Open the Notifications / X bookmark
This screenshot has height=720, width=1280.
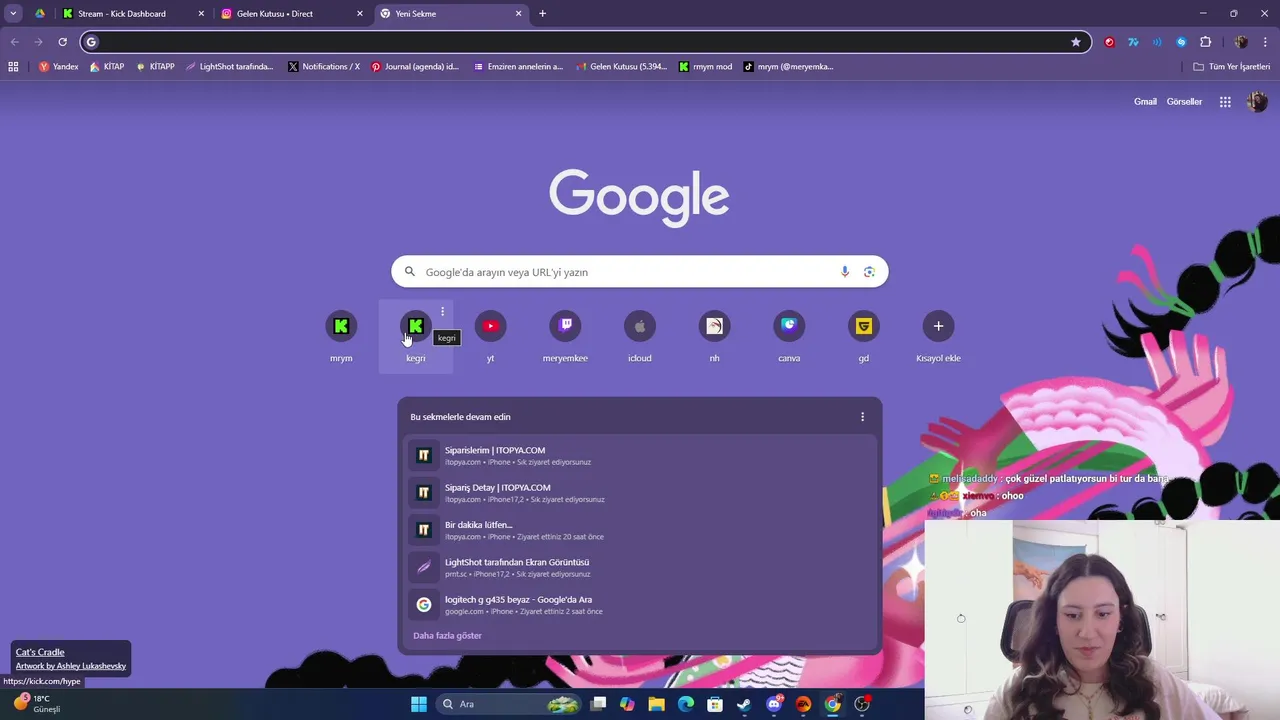coord(324,67)
